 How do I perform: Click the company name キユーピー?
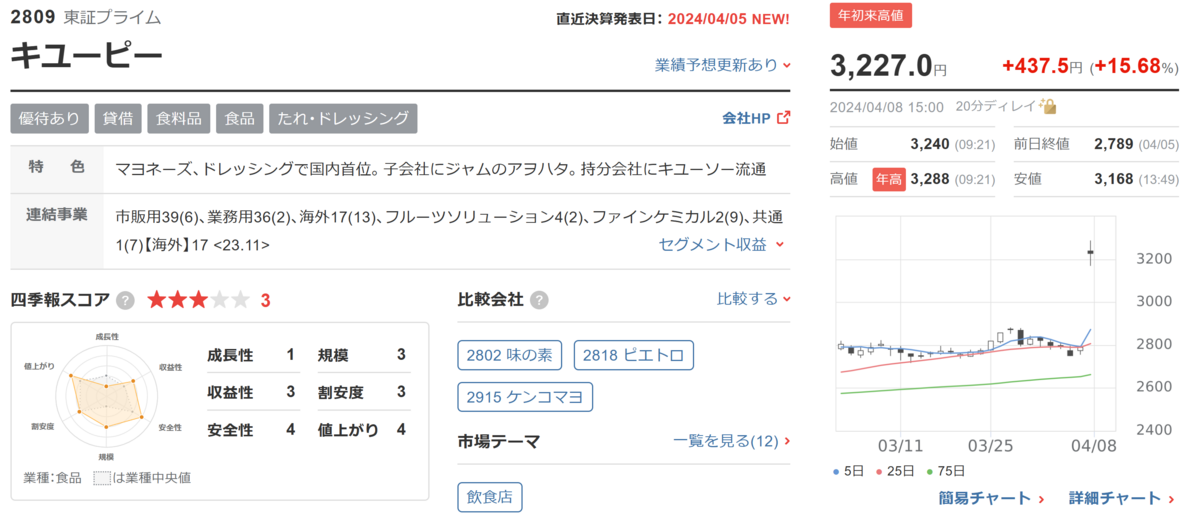point(86,56)
